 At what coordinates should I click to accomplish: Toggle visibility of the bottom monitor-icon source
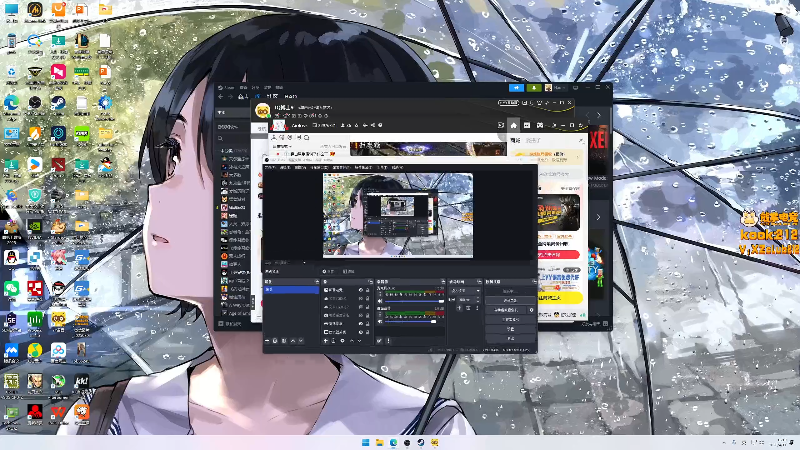coord(361,332)
